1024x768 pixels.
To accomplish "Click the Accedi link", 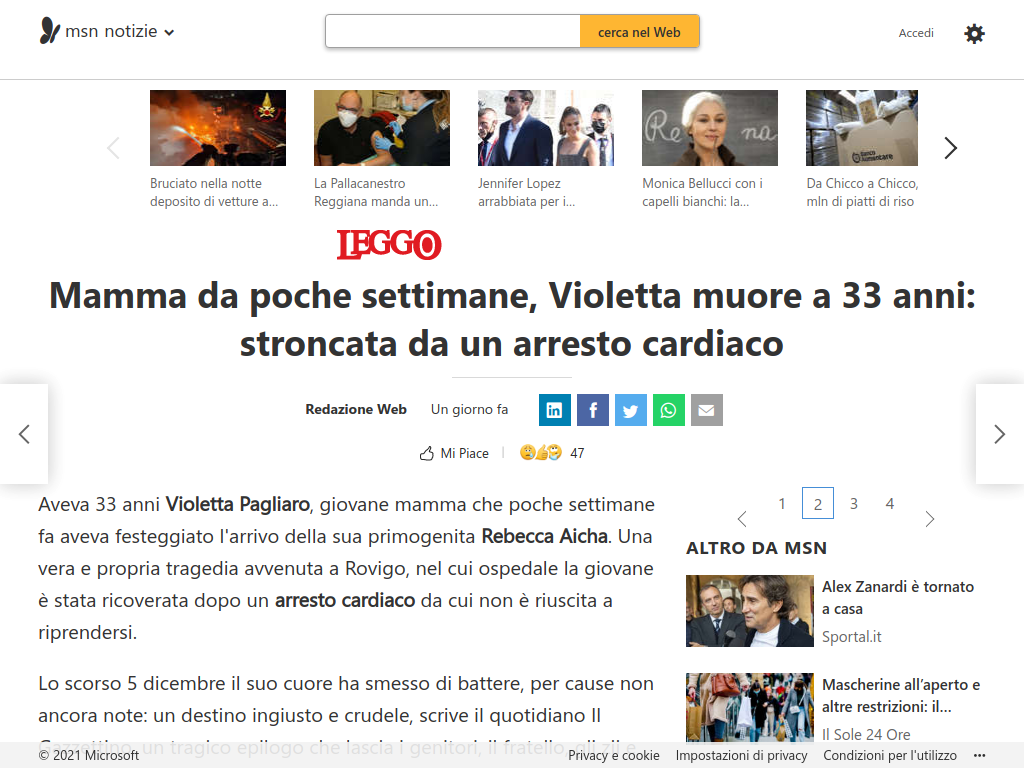I will [916, 33].
